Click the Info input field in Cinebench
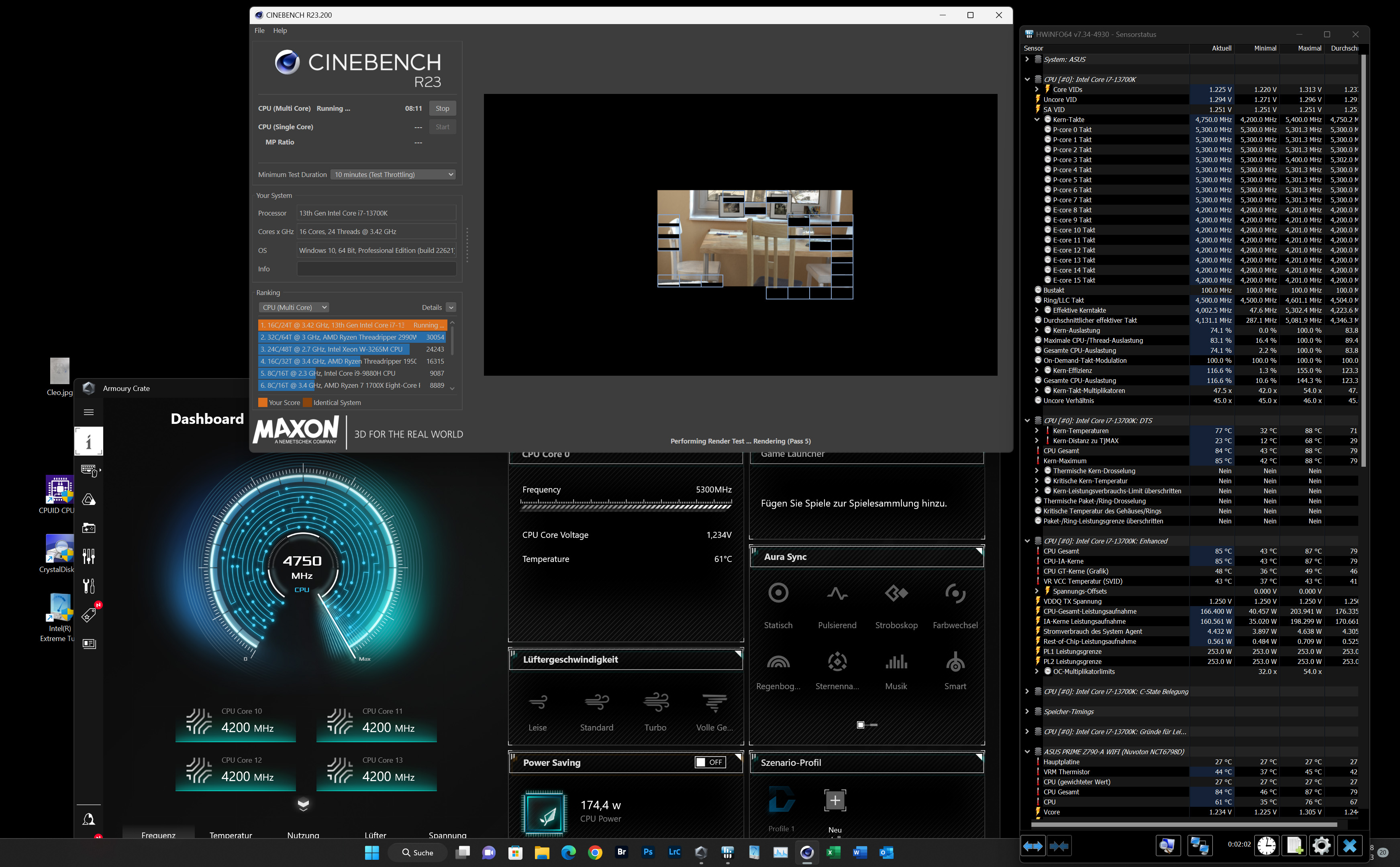1400x867 pixels. (376, 269)
